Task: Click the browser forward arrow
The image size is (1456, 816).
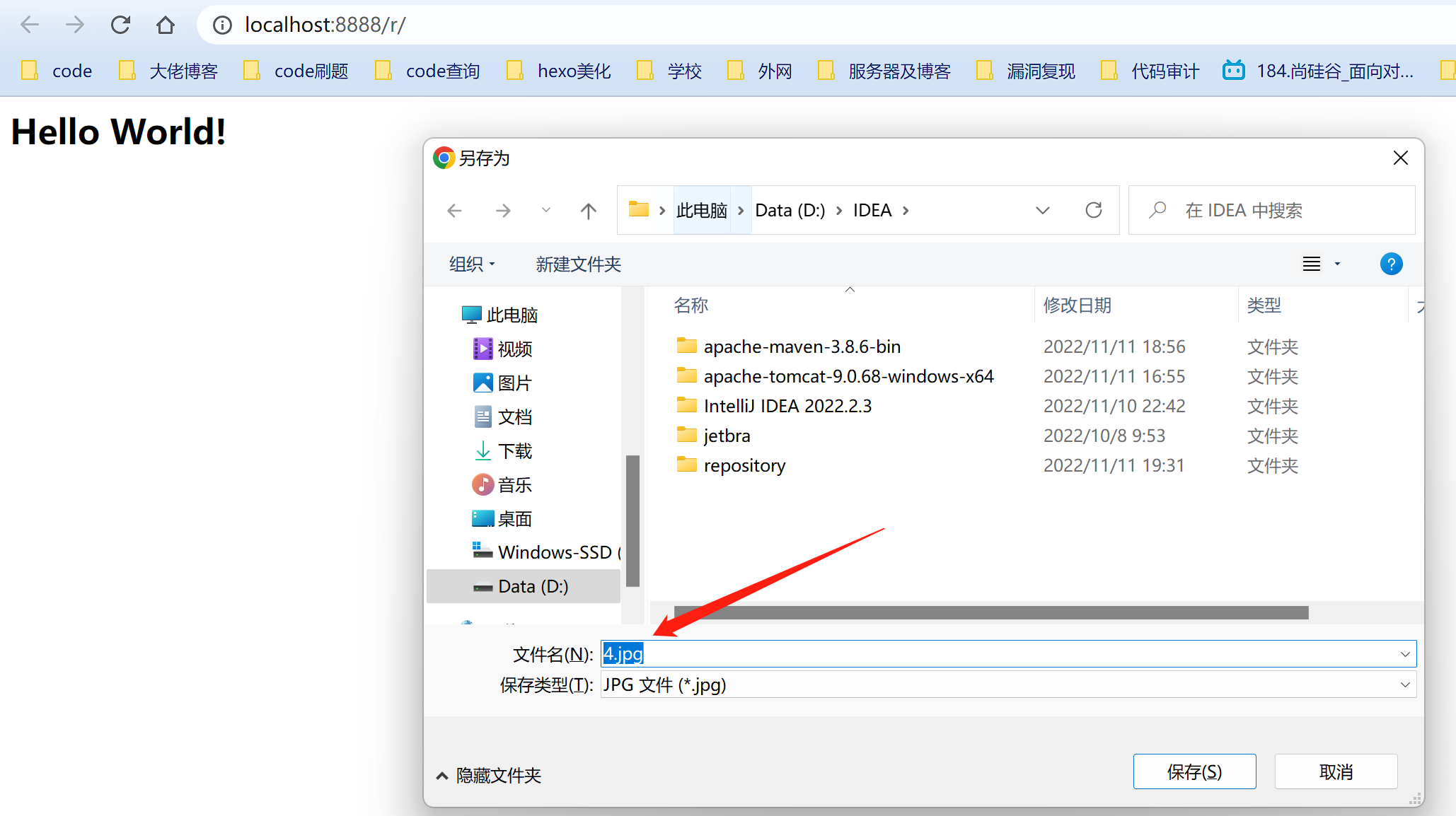Action: pyautogui.click(x=75, y=25)
